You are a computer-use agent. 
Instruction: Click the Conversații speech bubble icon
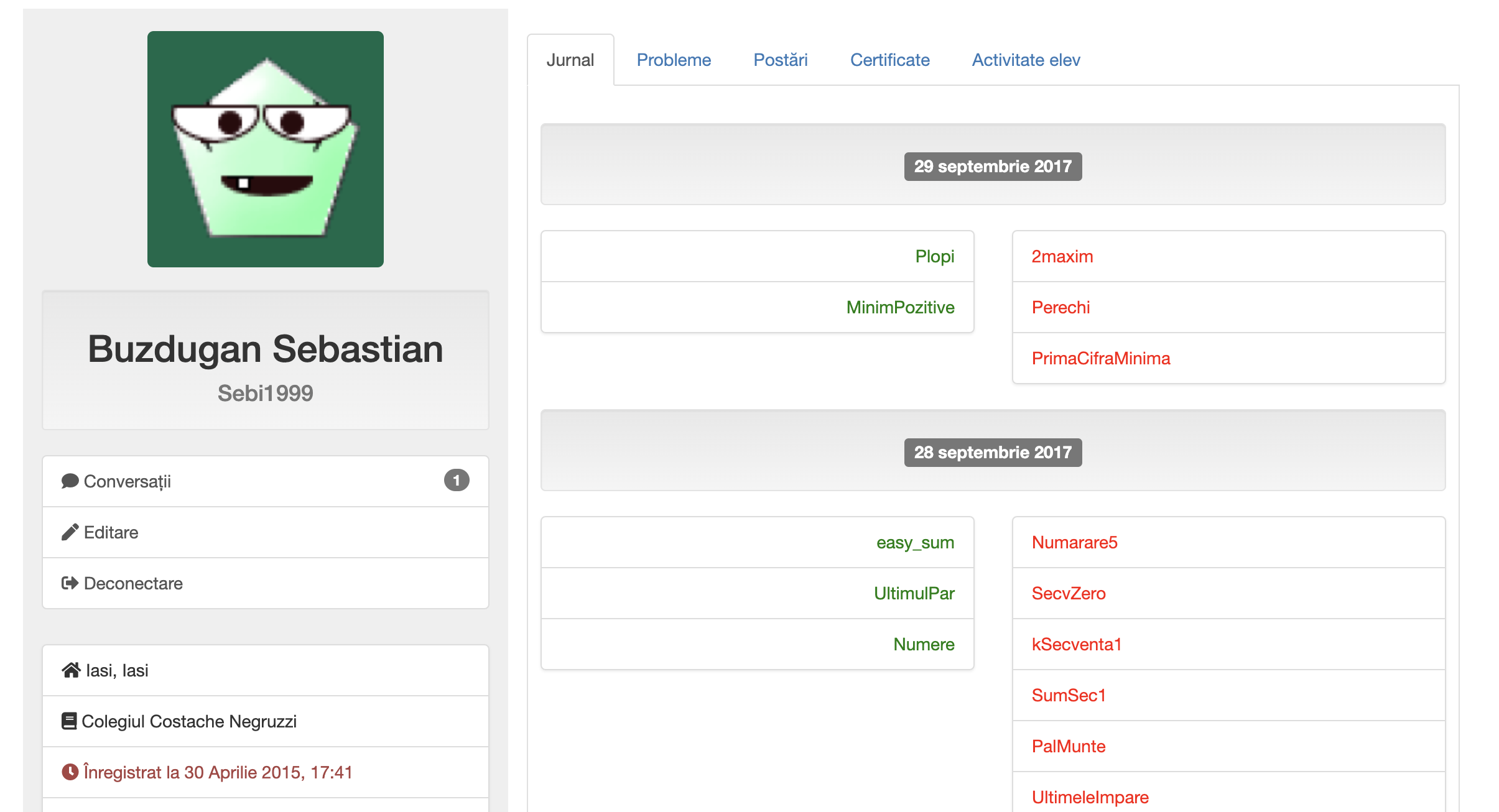point(70,481)
